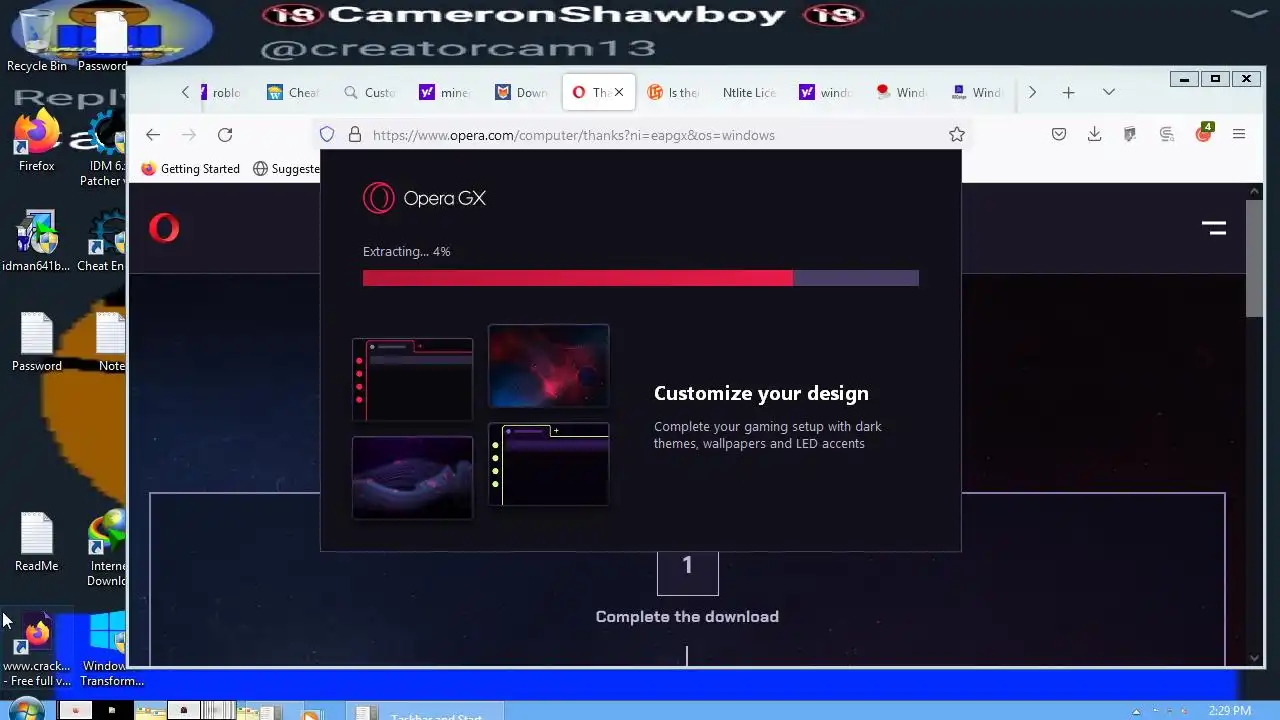Open the Opera page hamburger menu

(x=1214, y=228)
